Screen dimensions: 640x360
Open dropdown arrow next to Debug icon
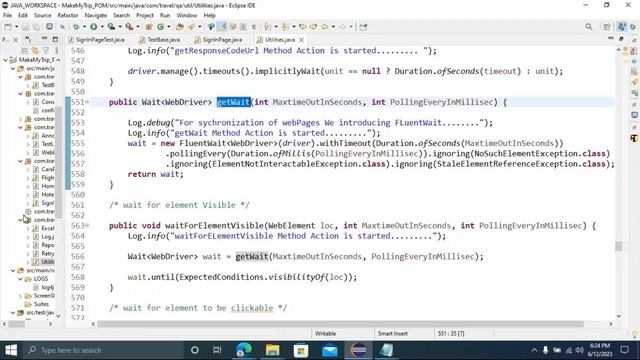click(84, 27)
